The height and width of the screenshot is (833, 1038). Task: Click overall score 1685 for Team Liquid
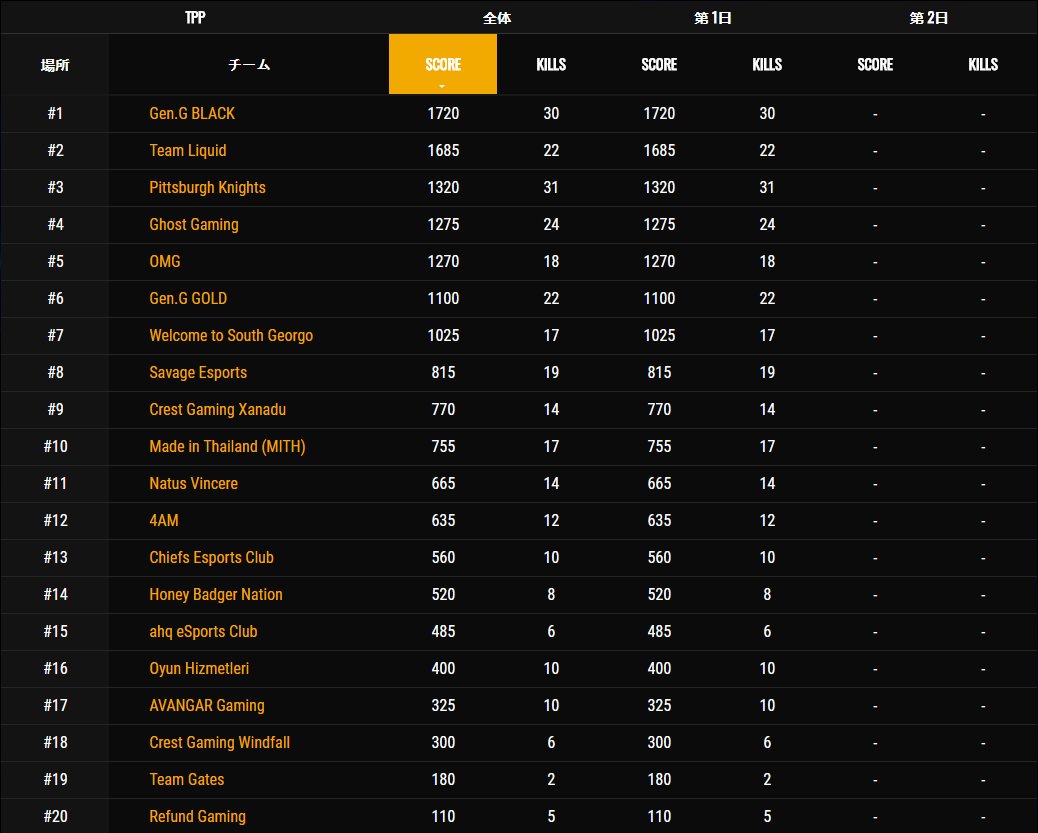click(x=443, y=150)
